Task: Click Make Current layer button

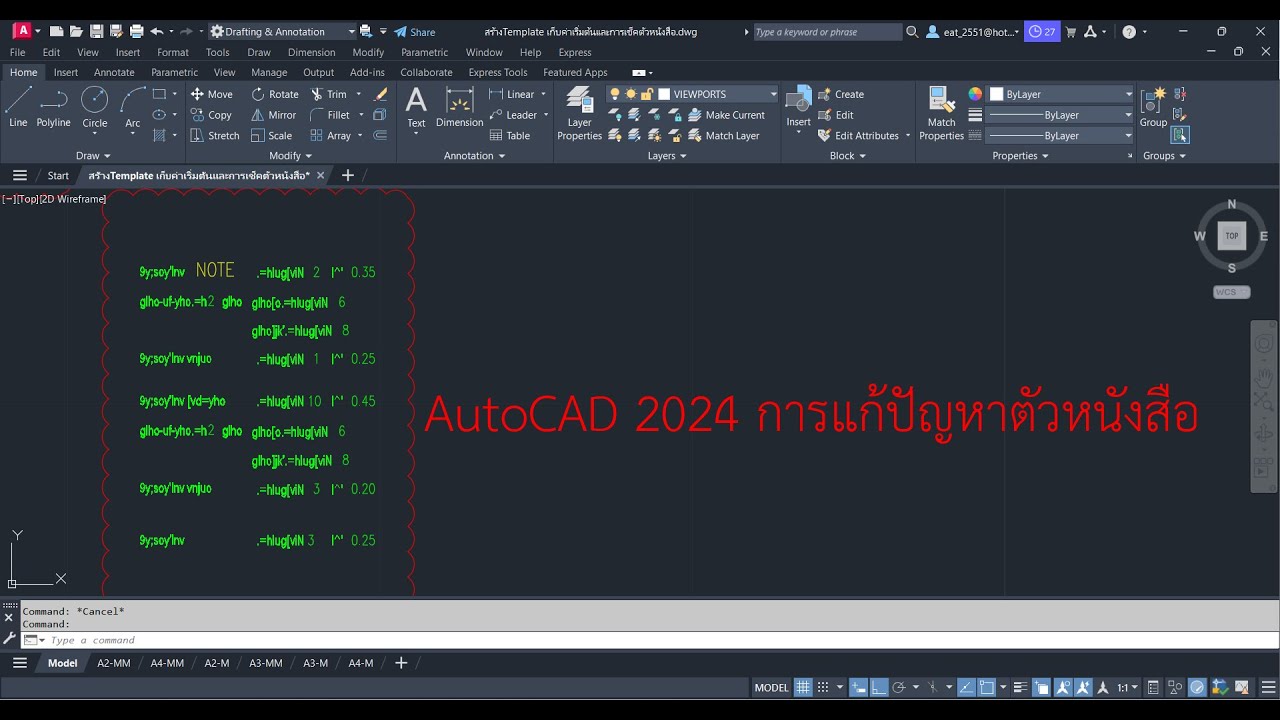Action: point(726,115)
